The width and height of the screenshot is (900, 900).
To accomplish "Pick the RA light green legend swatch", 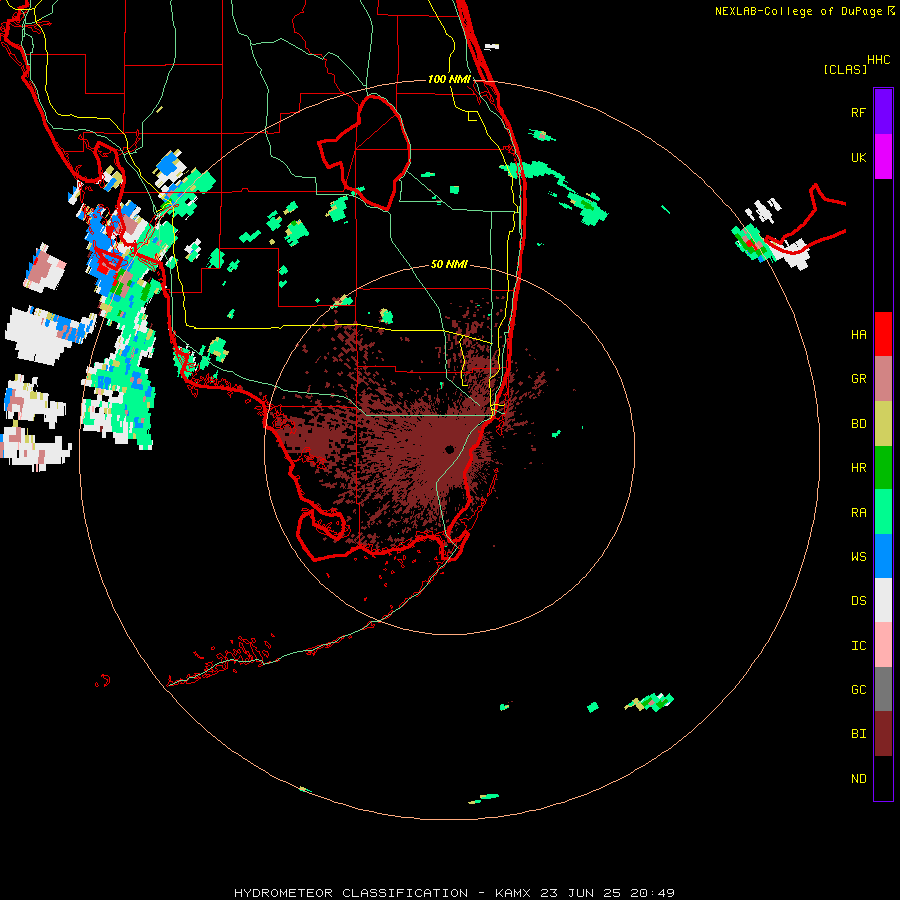I will [883, 512].
